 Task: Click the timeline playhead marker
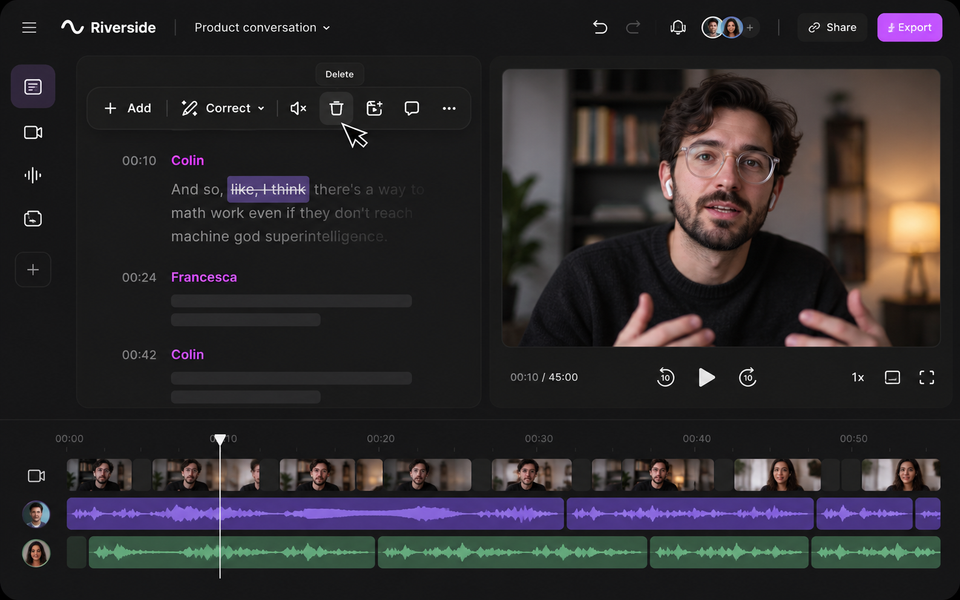(220, 439)
